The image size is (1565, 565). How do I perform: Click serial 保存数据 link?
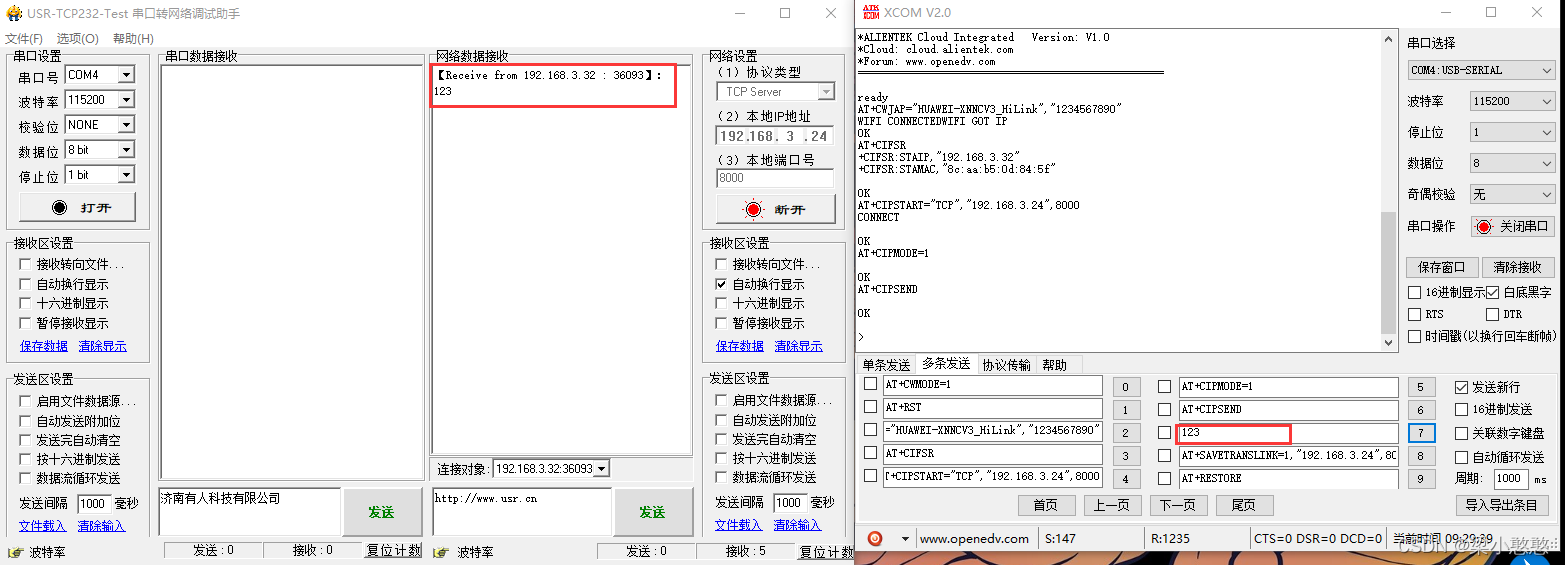(43, 346)
